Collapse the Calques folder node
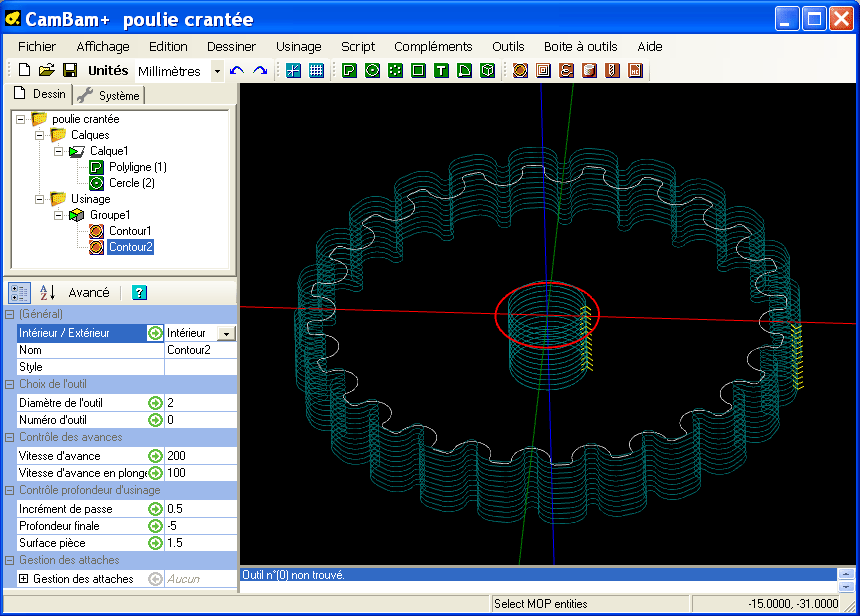Screen dimensions: 860x616 coord(39,135)
